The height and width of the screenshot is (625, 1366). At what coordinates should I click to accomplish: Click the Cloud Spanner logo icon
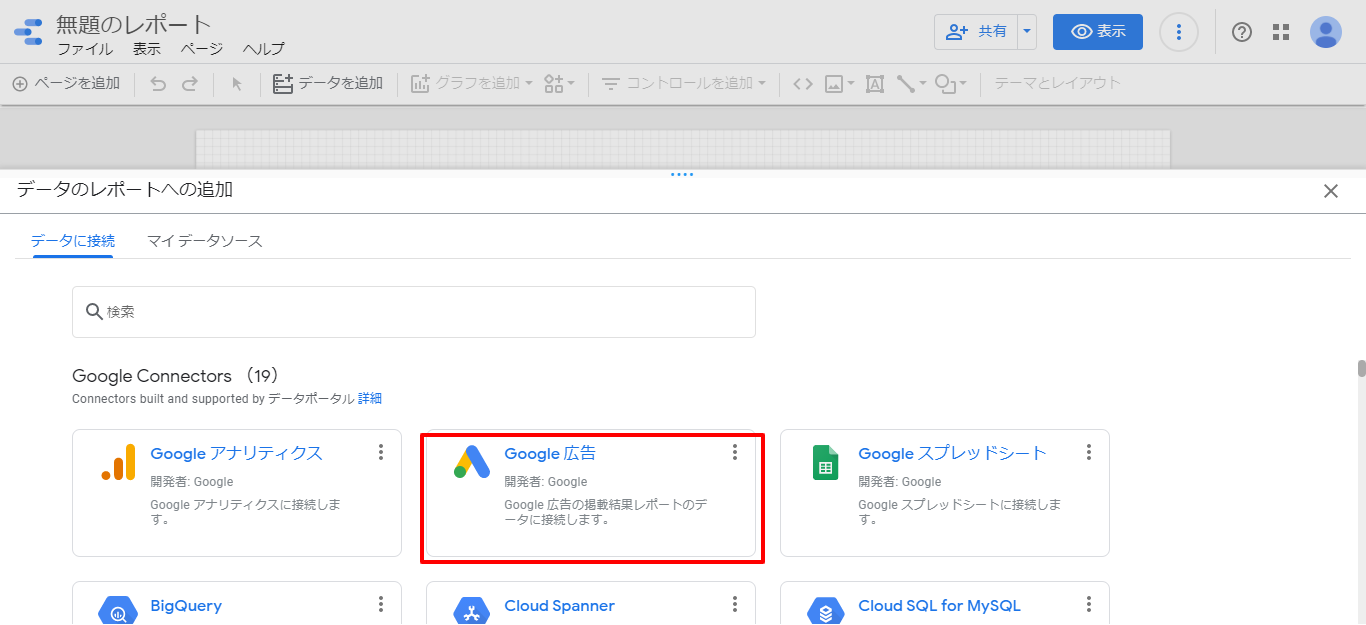tap(472, 612)
